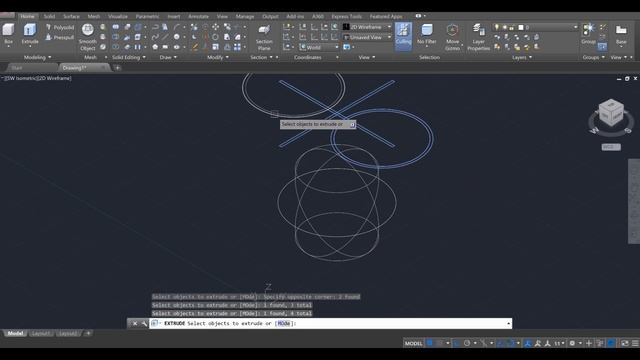
Task: Choose the Presspull tool
Action: pyautogui.click(x=60, y=37)
